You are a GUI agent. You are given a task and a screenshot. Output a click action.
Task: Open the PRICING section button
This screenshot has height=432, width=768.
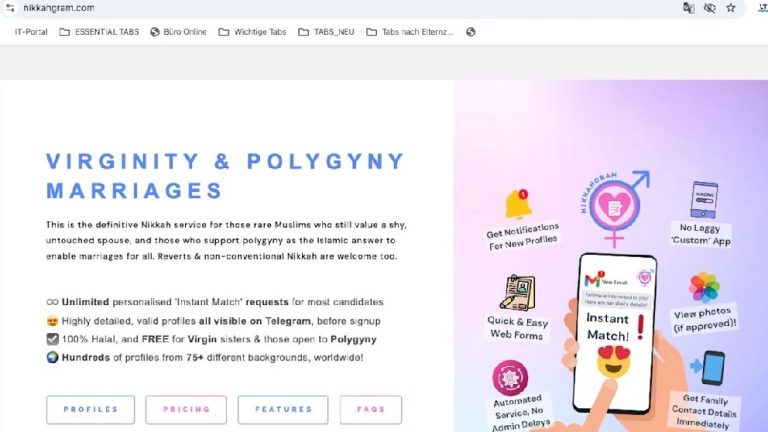pos(186,409)
